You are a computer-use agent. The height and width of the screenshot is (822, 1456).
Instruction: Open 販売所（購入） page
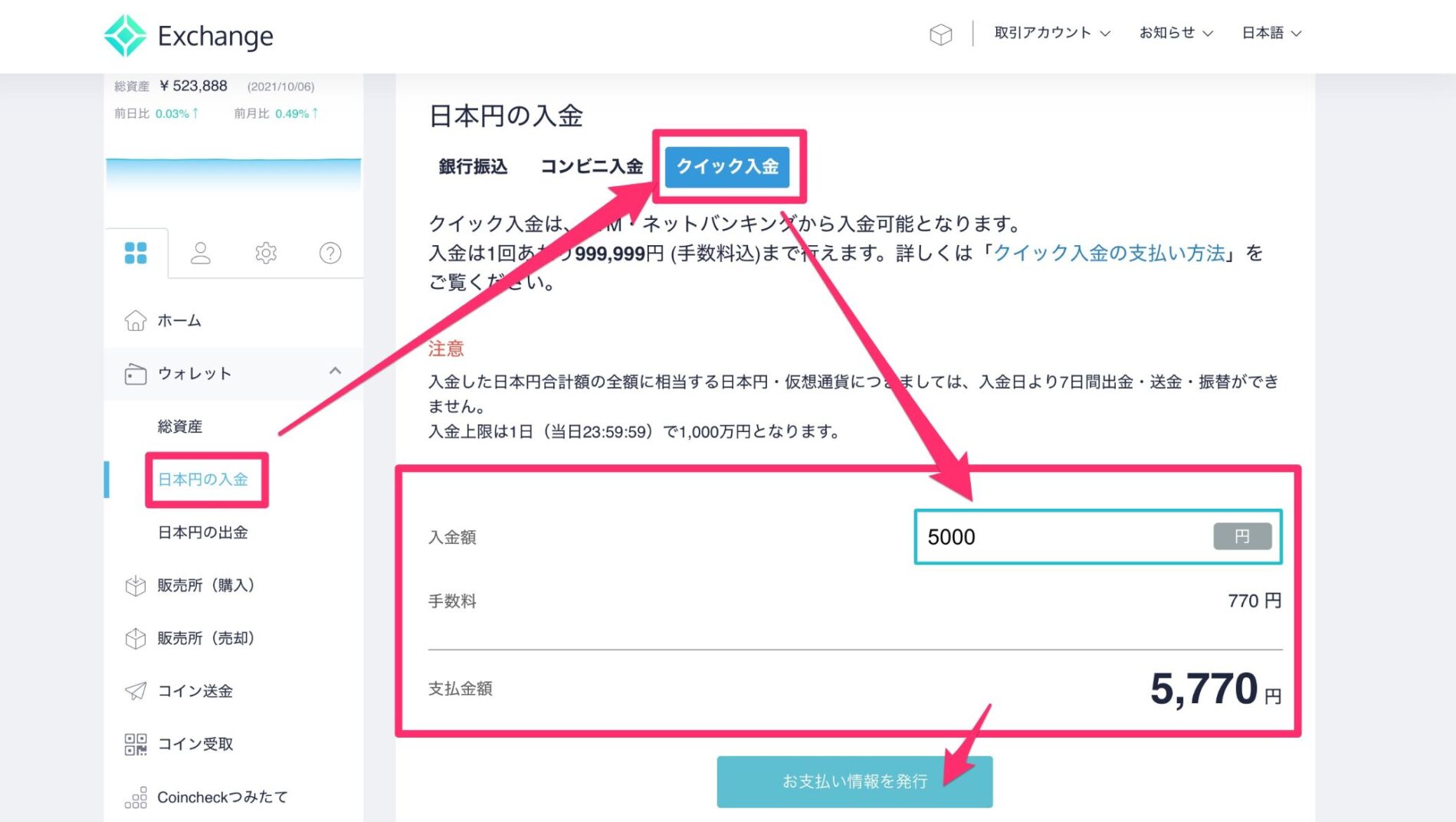point(206,585)
